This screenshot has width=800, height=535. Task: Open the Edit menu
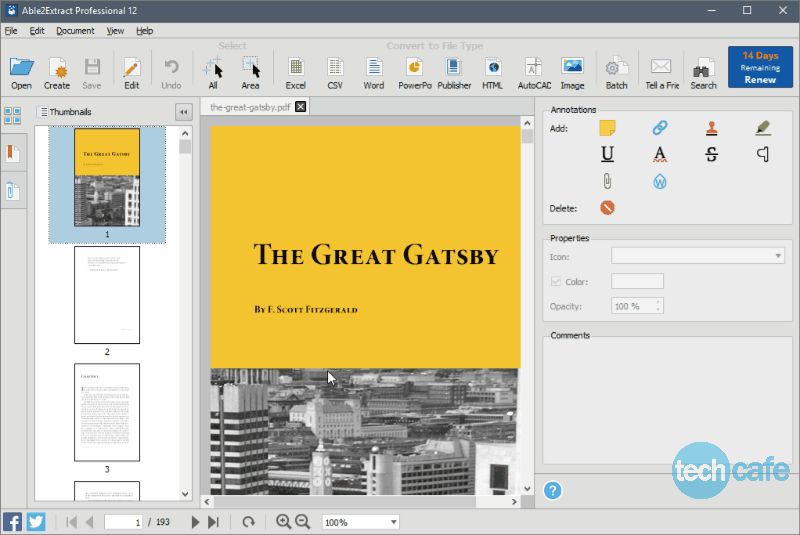tap(37, 31)
